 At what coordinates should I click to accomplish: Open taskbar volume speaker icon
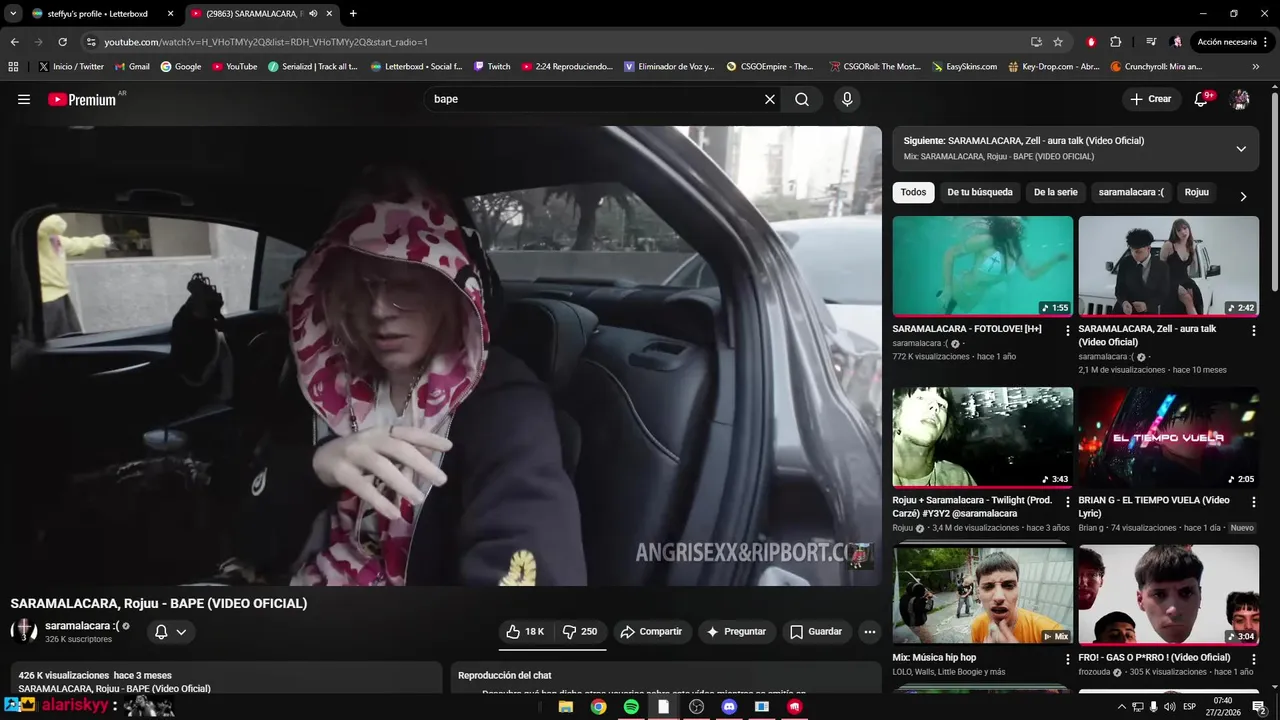click(1169, 707)
